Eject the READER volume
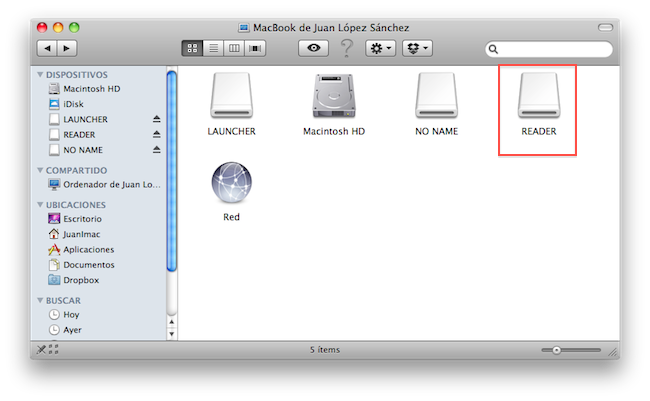Viewport: 650px width, 401px height. click(156, 134)
